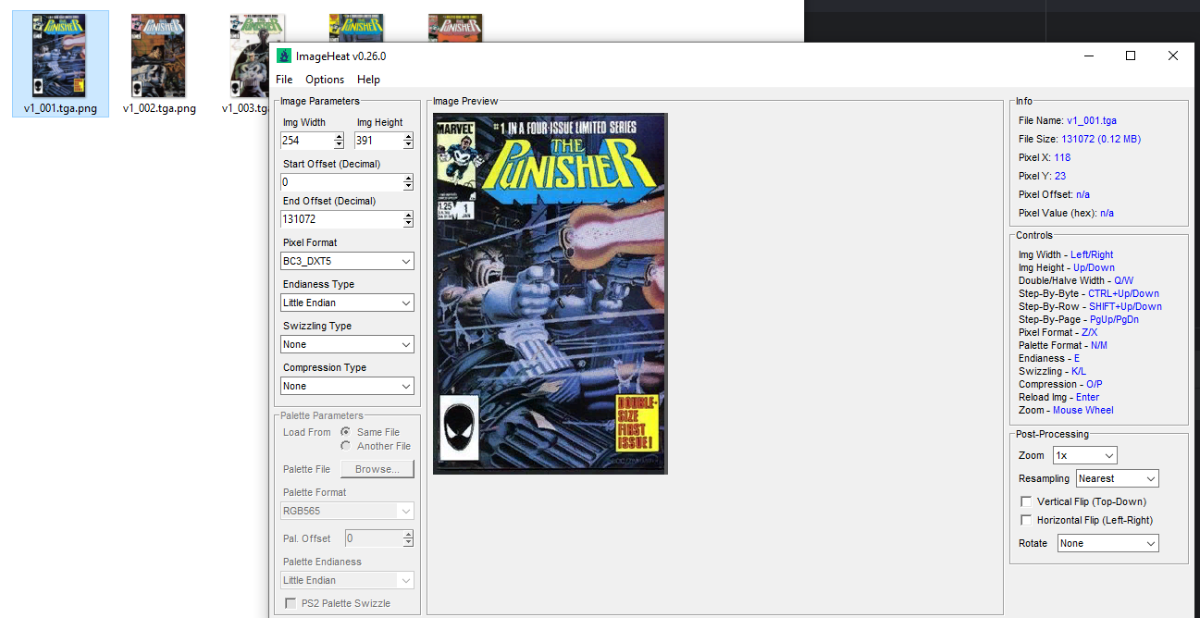Decrease Start Offset with down arrow
This screenshot has width=1200, height=618.
tap(408, 187)
